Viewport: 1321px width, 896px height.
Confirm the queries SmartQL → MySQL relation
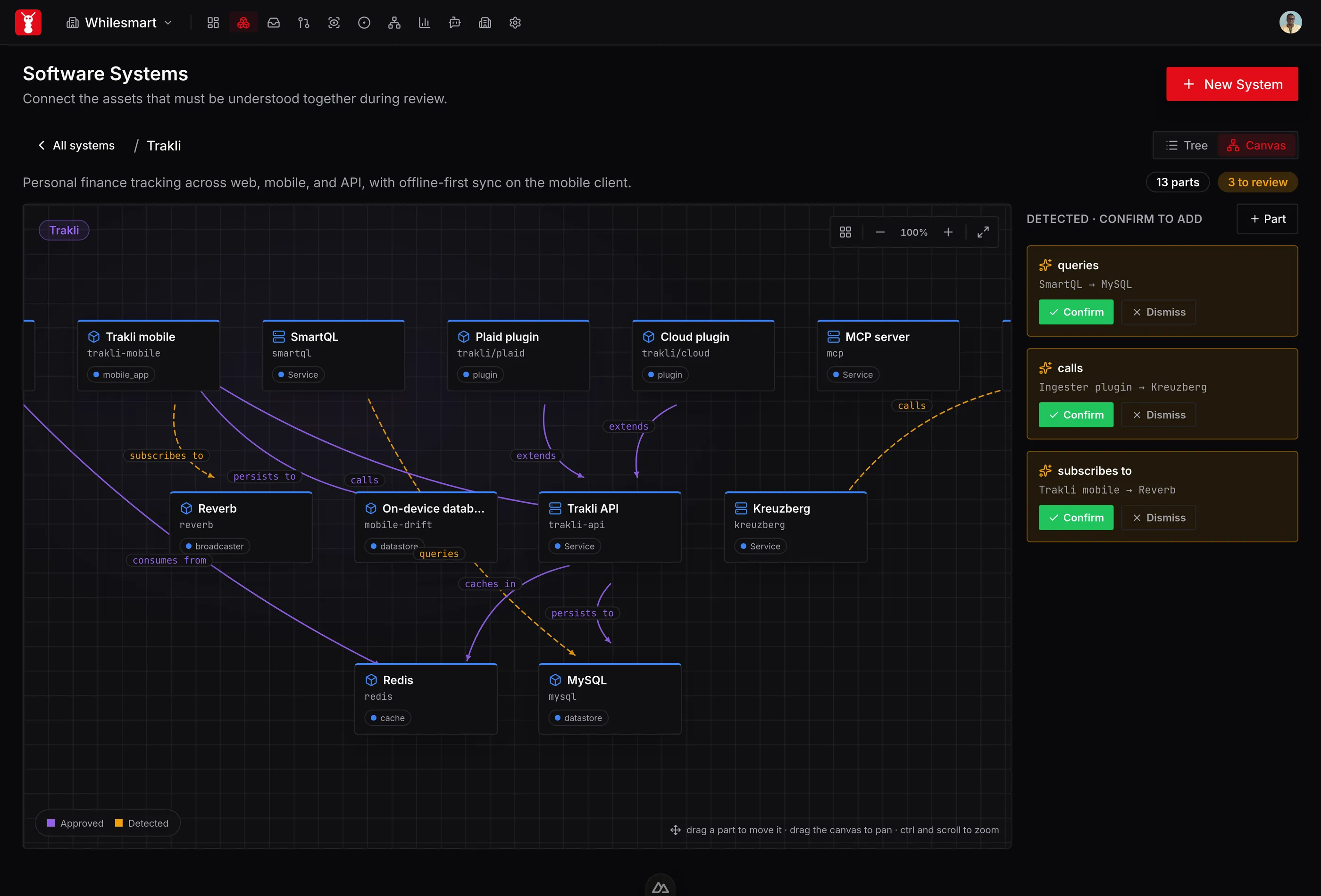pos(1076,312)
